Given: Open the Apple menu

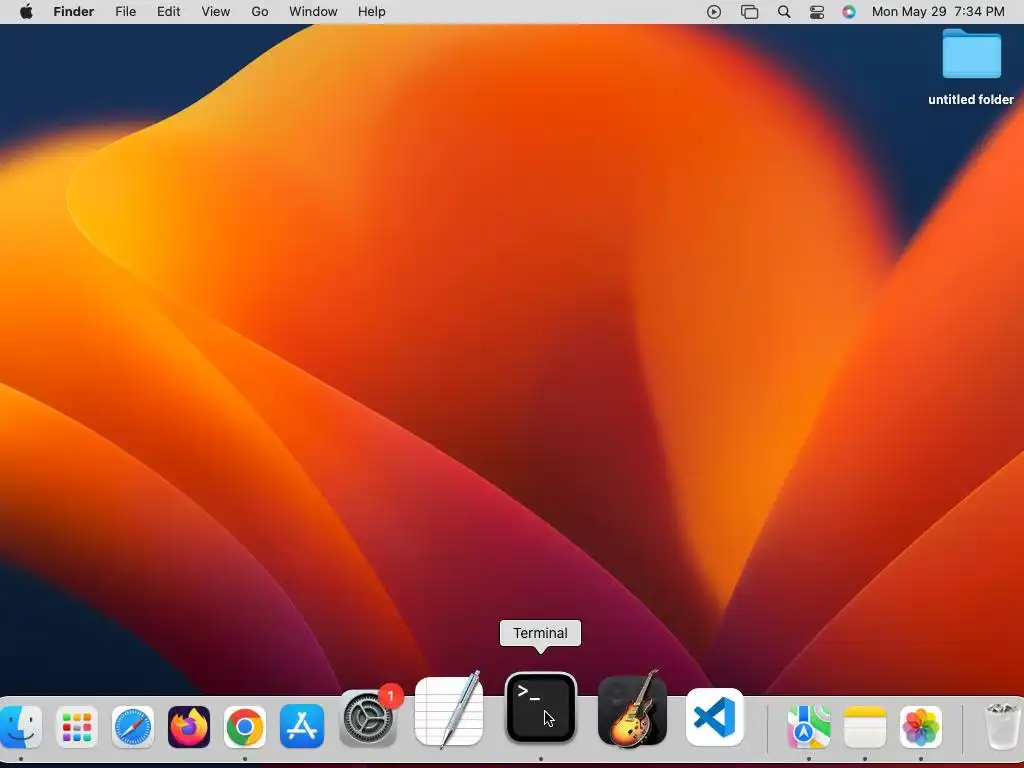Looking at the screenshot, I should pos(26,12).
